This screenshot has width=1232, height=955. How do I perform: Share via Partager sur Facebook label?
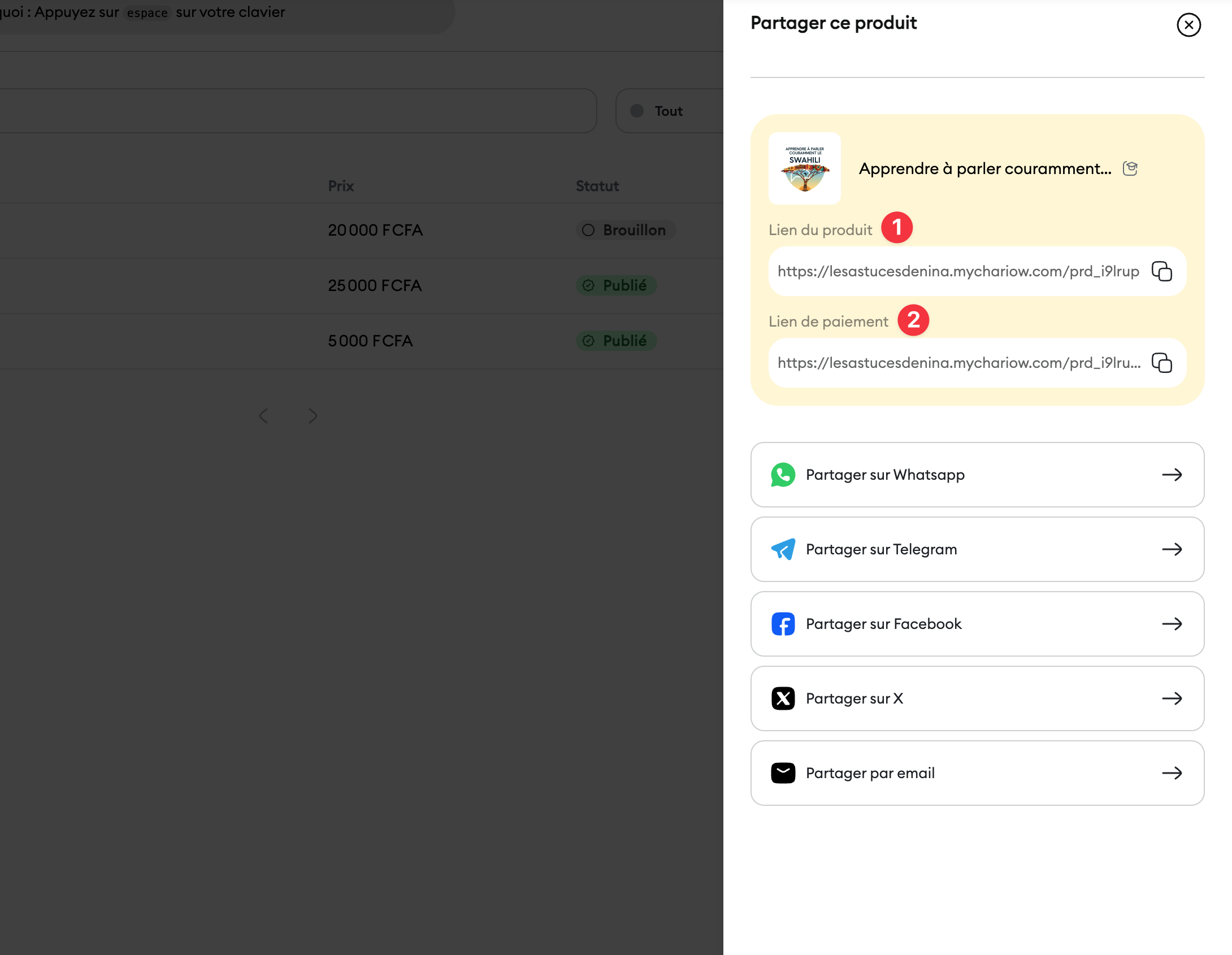pyautogui.click(x=883, y=624)
